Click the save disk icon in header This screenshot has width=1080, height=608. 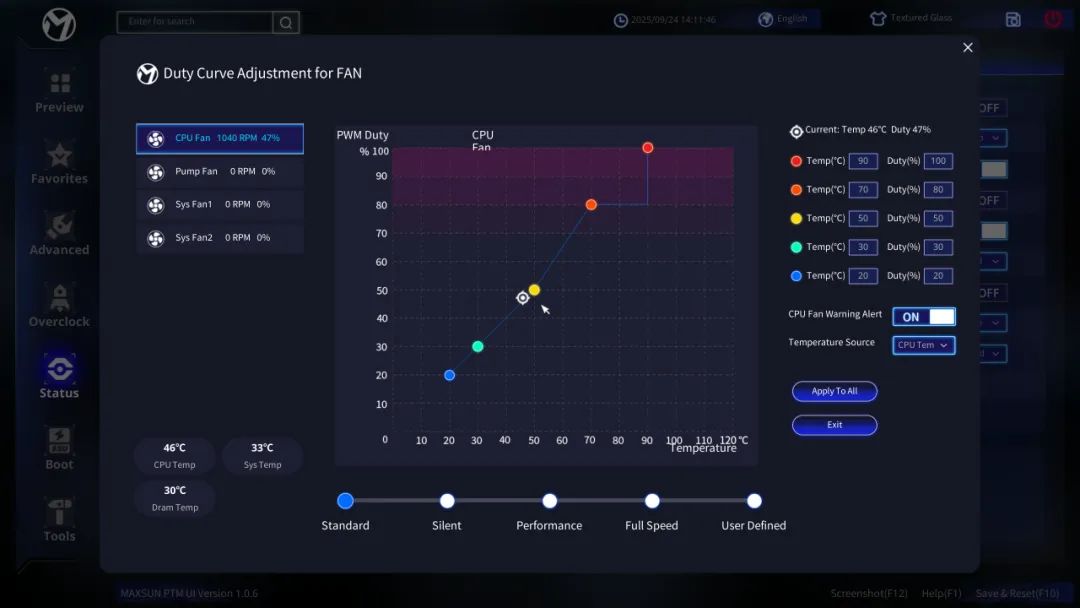pos(1013,19)
